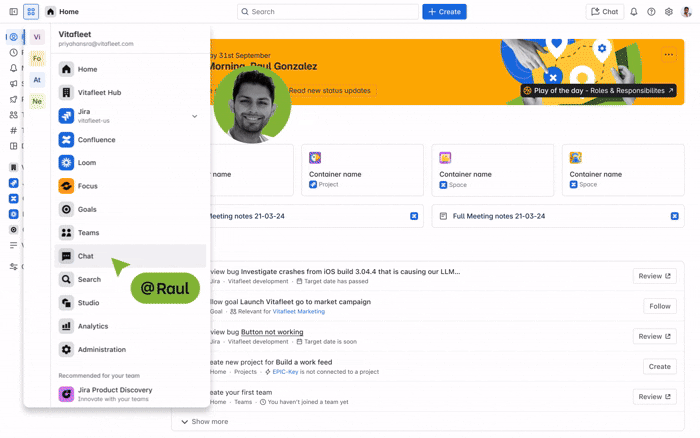The height and width of the screenshot is (438, 700).
Task: Launch Loom from the switcher menu
Action: point(87,163)
